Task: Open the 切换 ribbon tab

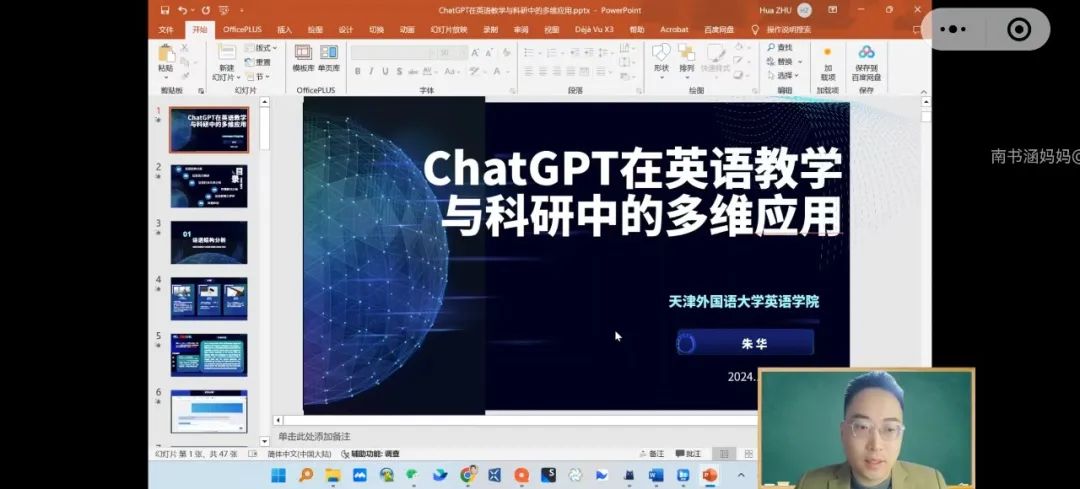Action: click(x=376, y=30)
